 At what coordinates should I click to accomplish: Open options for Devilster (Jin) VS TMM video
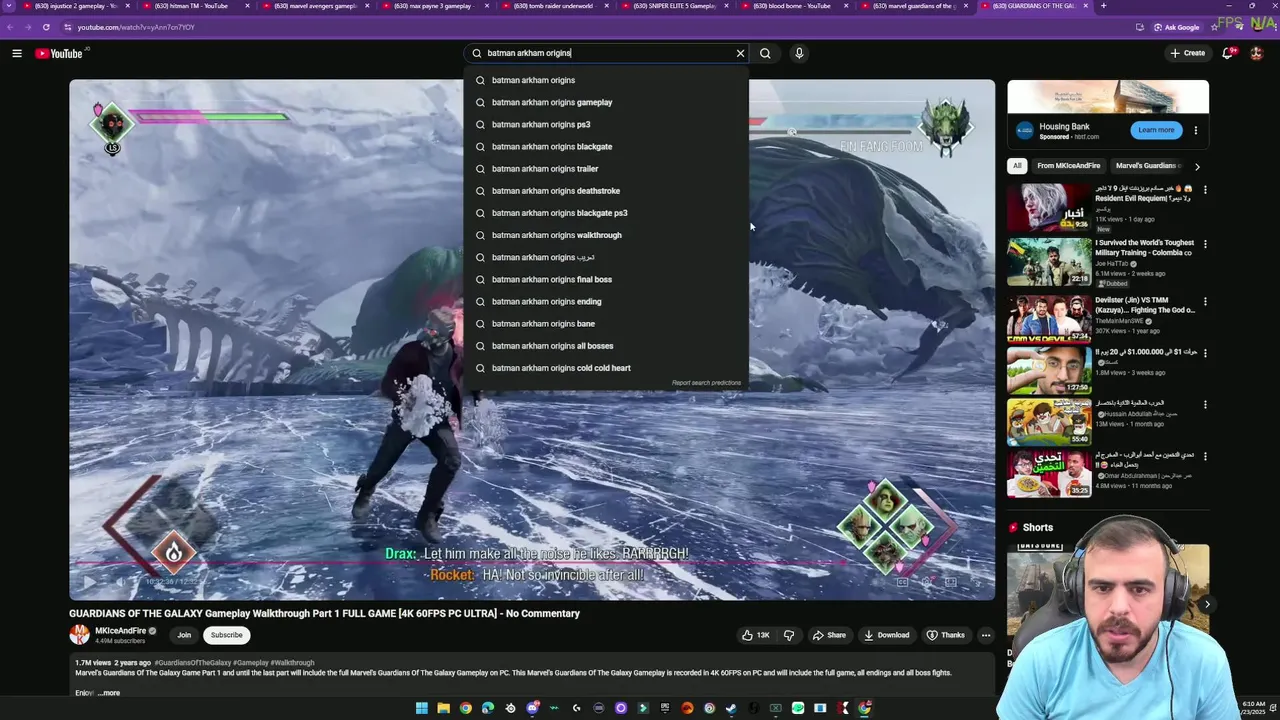click(x=1205, y=301)
